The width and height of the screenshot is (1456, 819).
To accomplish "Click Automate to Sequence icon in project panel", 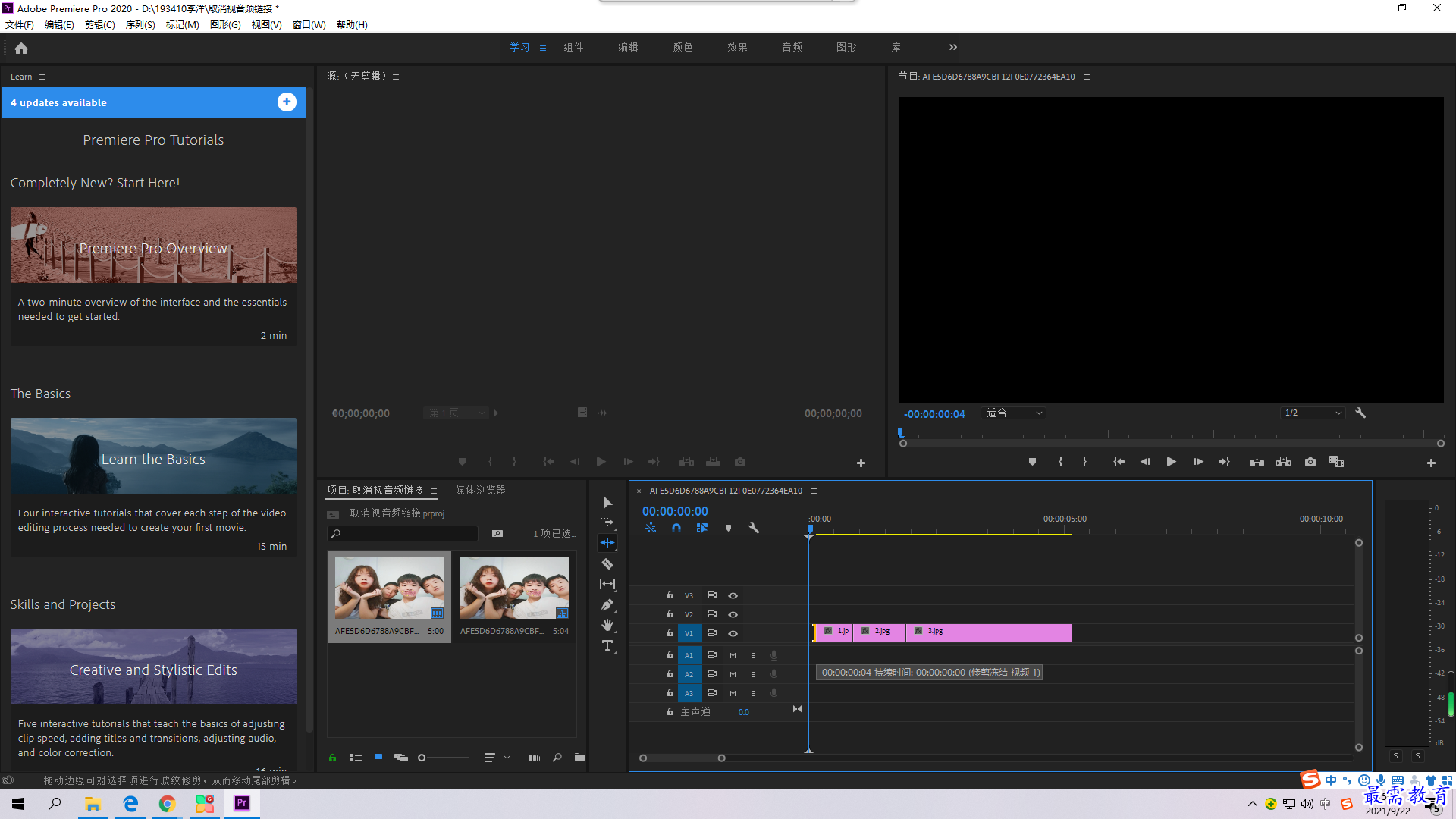I will 534,758.
